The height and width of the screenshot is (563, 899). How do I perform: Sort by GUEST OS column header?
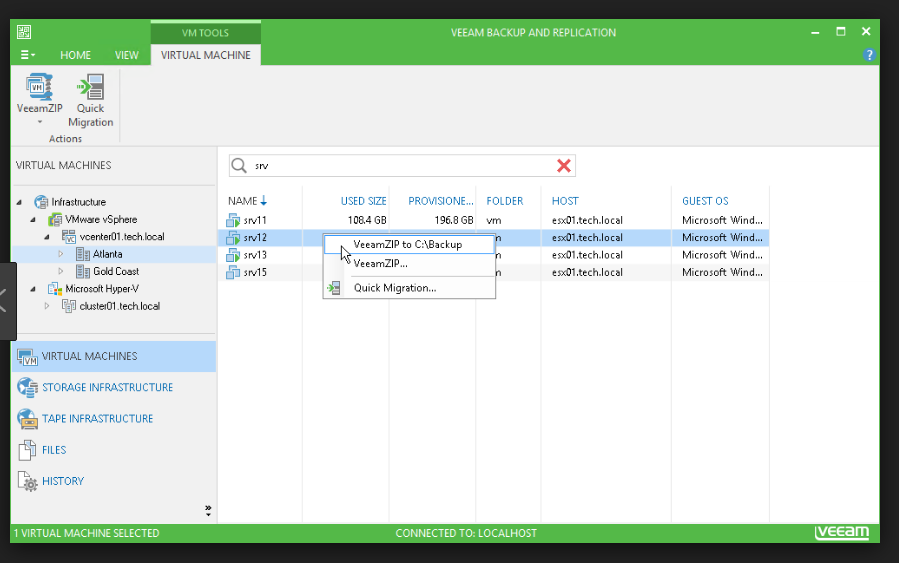(705, 201)
